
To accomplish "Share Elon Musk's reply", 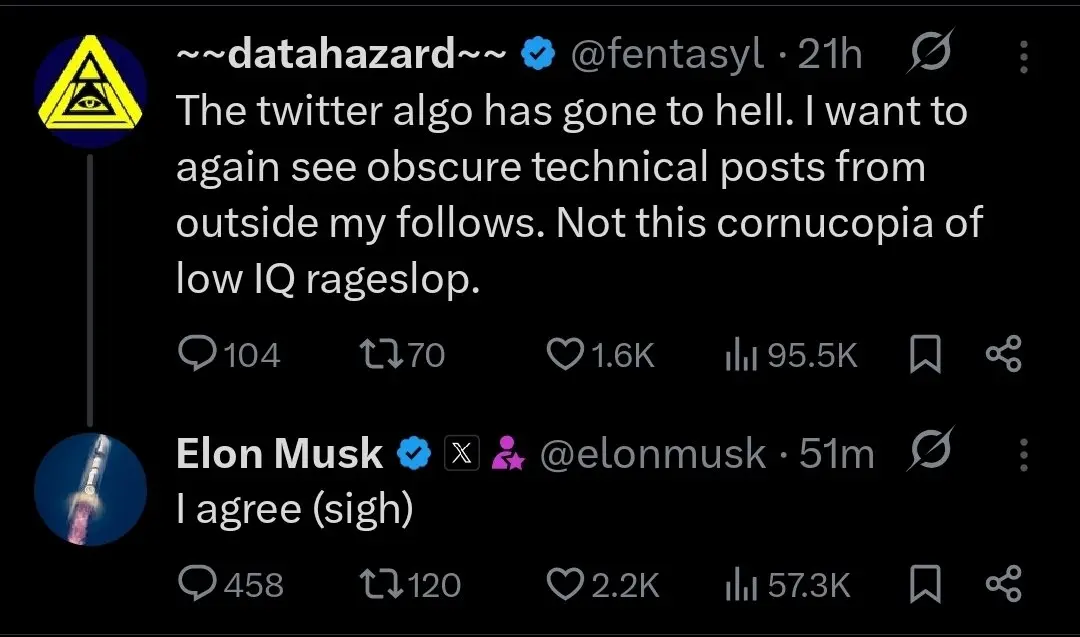I will [1003, 584].
